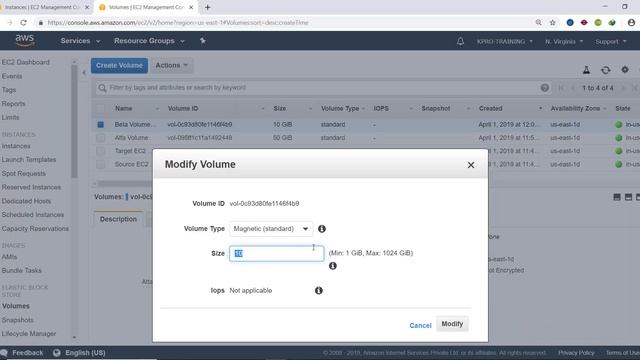Open the Volume Type dropdown

coord(271,229)
